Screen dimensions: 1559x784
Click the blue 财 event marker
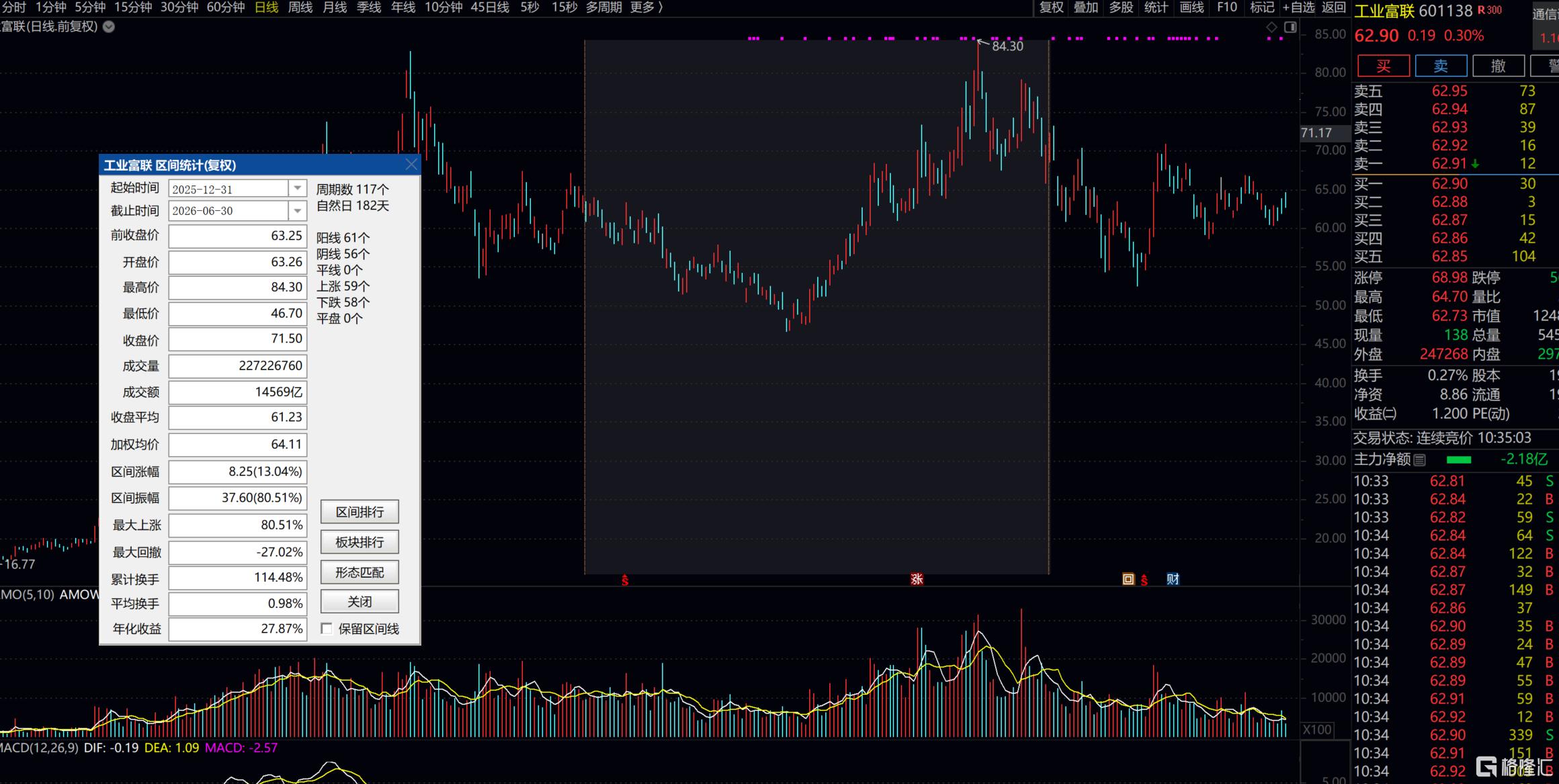click(x=1173, y=579)
